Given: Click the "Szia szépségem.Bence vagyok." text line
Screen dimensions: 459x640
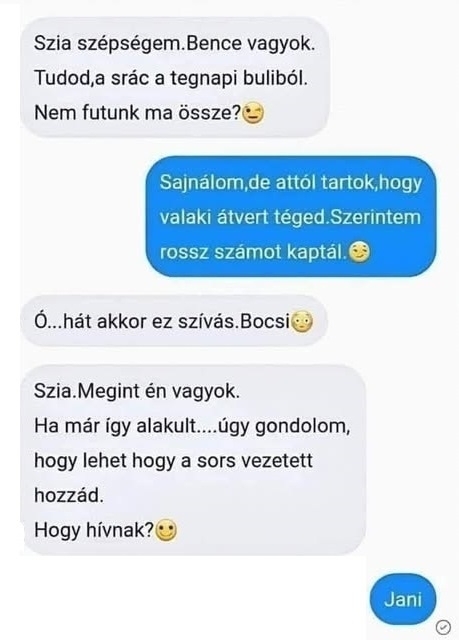Looking at the screenshot, I should point(175,43).
